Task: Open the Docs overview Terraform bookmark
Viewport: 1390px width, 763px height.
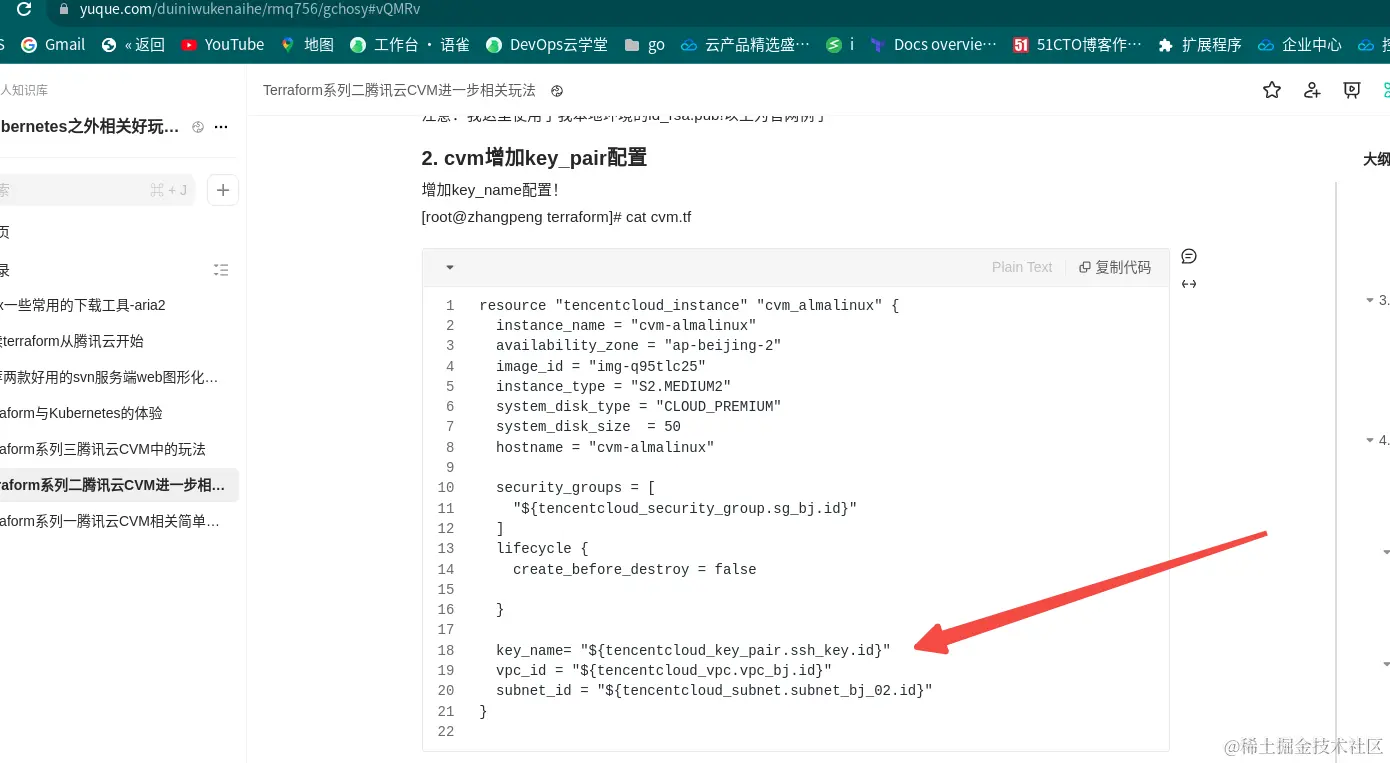Action: (x=933, y=44)
